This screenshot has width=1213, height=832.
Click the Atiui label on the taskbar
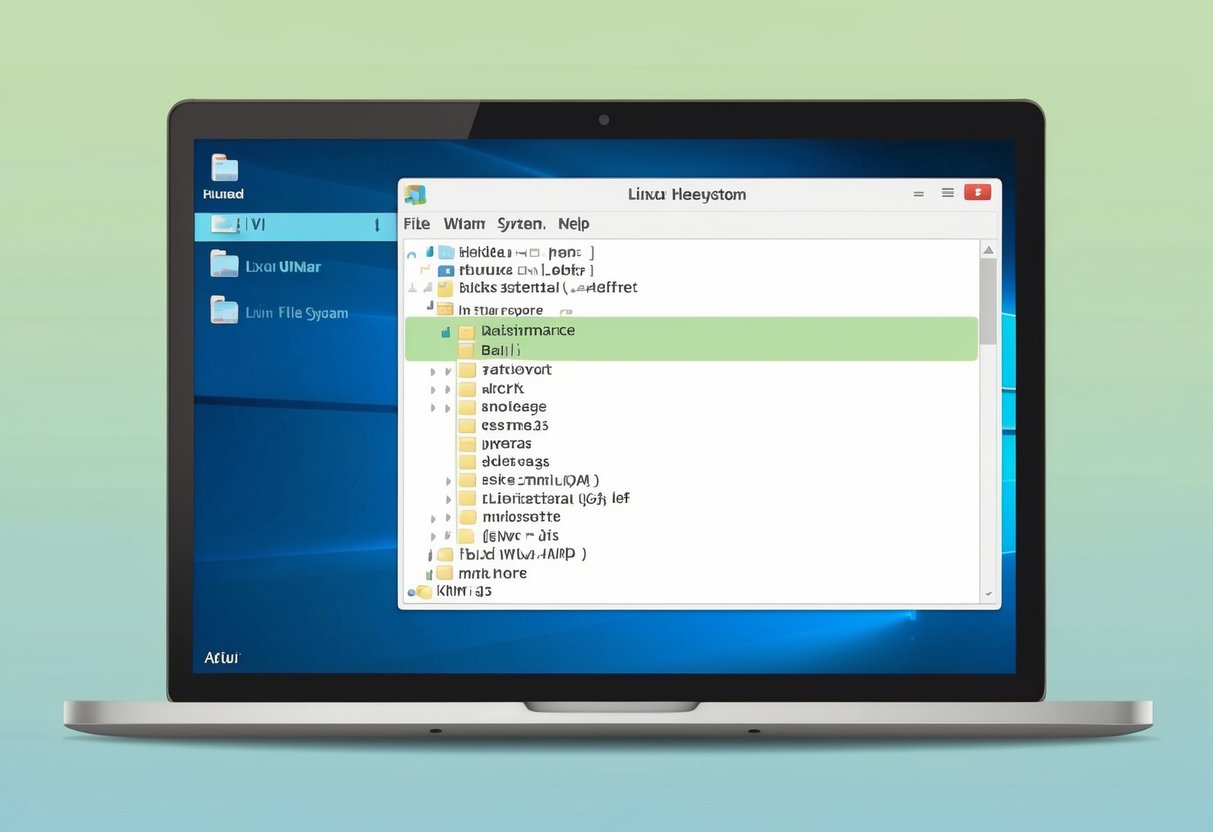[220, 657]
